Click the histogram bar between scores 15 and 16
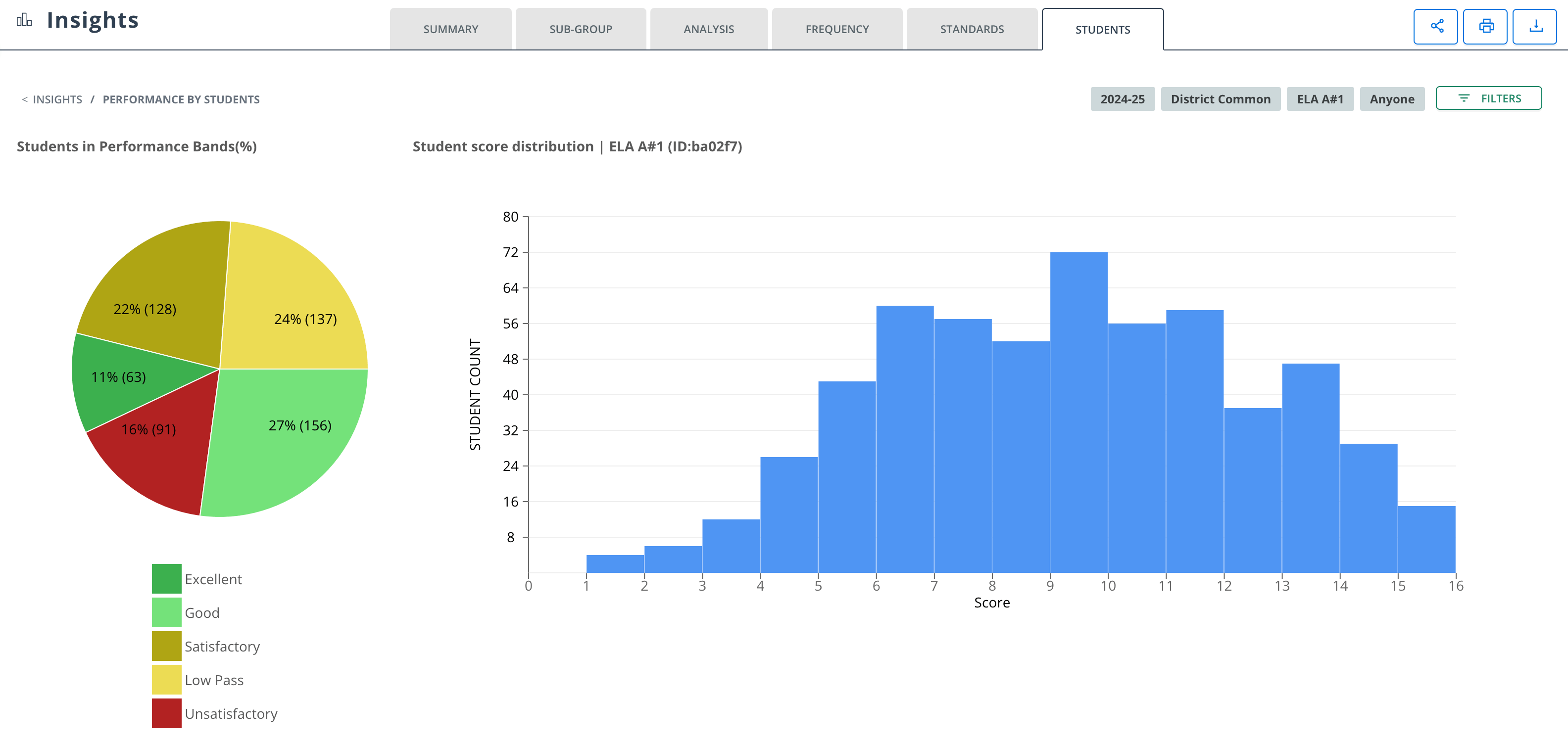 point(1427,539)
